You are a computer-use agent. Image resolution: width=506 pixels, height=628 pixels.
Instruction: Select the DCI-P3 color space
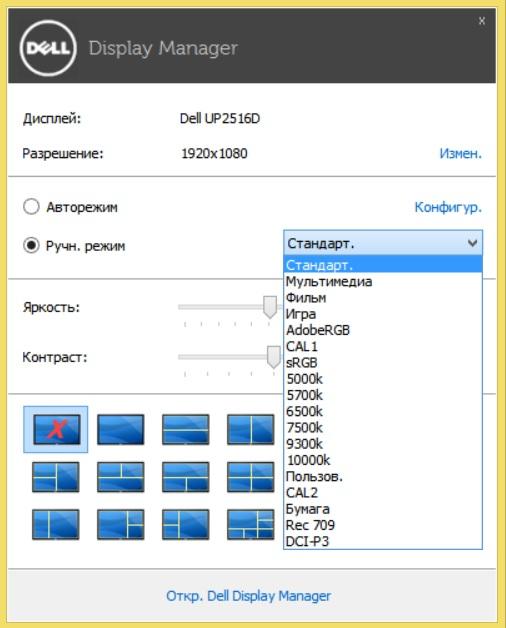(x=383, y=541)
